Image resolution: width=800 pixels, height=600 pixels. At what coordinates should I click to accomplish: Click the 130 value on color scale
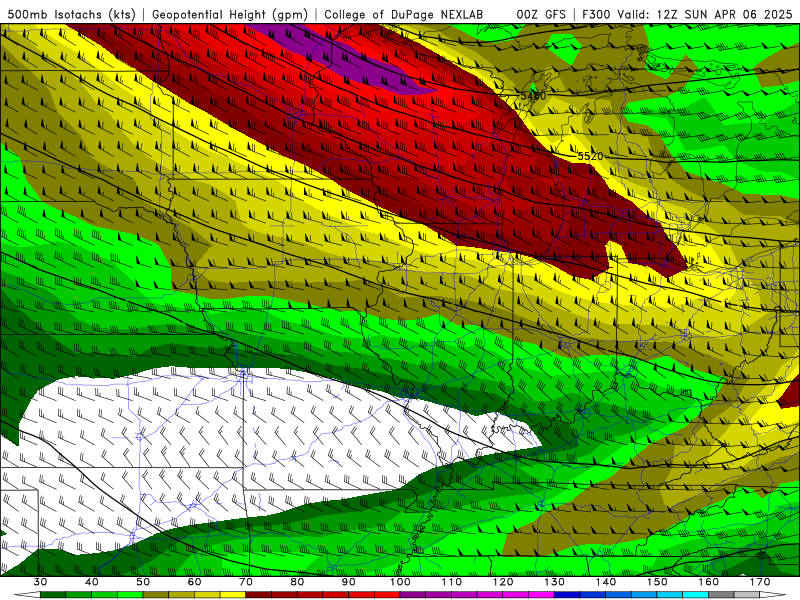554,582
